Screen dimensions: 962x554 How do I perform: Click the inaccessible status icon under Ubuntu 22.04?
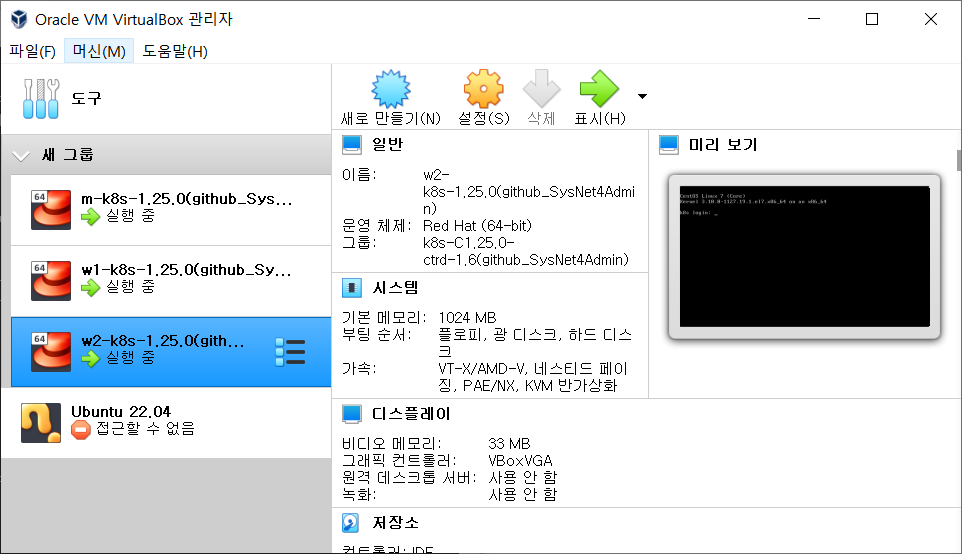pos(80,429)
